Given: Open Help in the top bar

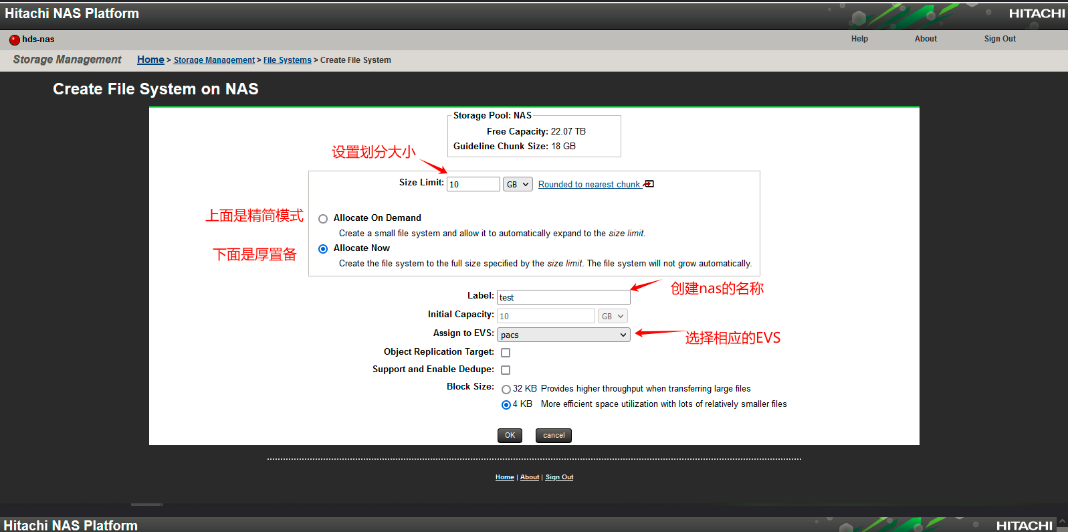Looking at the screenshot, I should [860, 39].
